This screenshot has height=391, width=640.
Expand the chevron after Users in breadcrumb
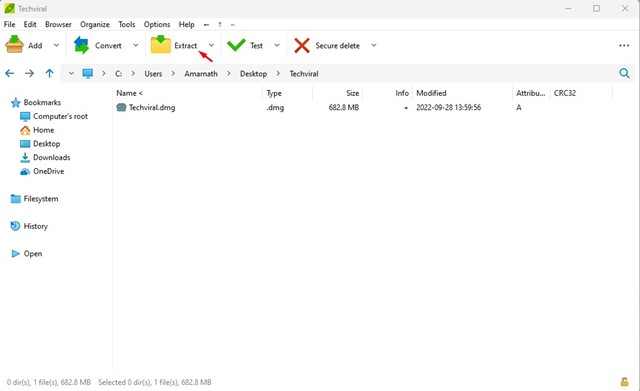pyautogui.click(x=173, y=73)
